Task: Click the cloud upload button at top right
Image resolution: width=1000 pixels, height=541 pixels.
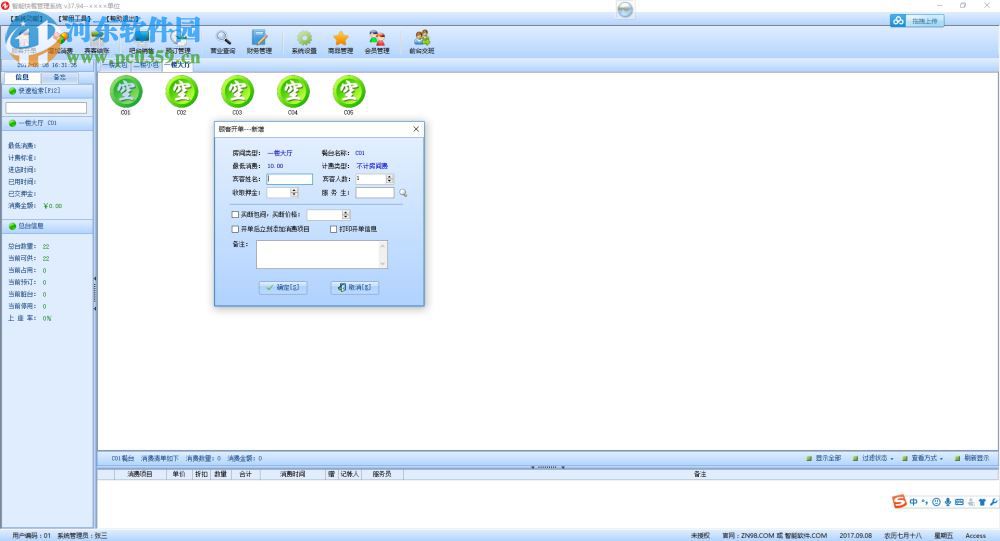Action: 917,21
